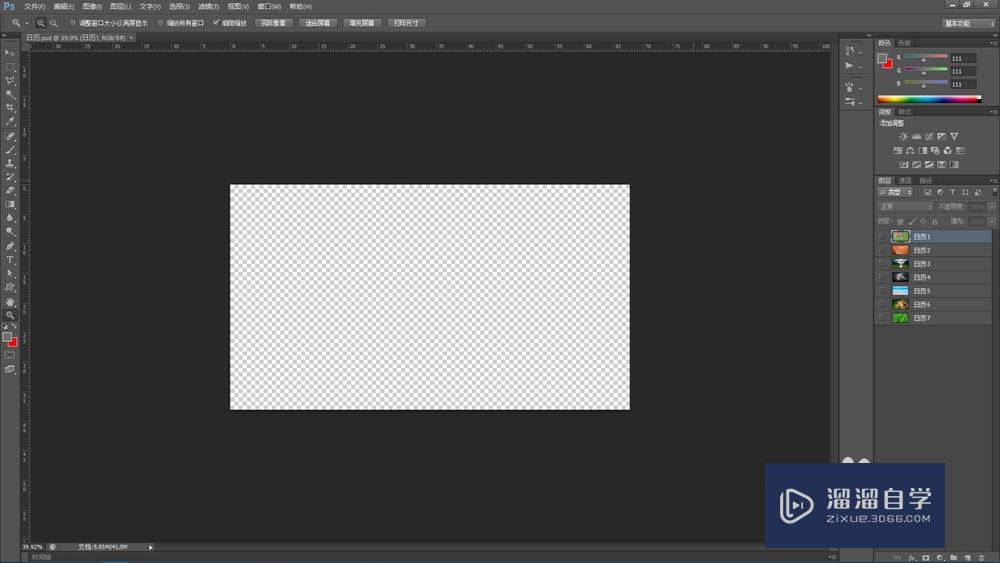Select the Path Selection tool
Image resolution: width=1000 pixels, height=563 pixels.
coord(10,273)
